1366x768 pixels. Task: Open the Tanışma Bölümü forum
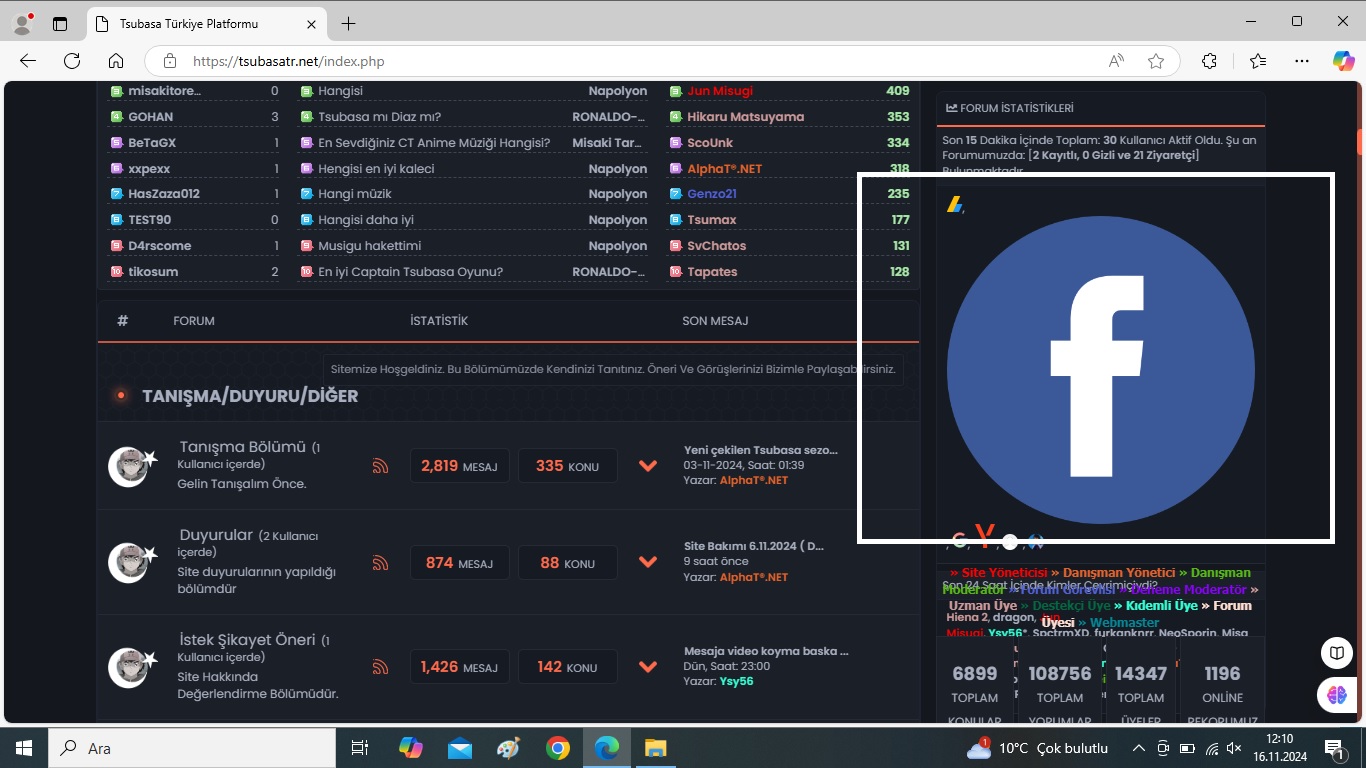(242, 447)
